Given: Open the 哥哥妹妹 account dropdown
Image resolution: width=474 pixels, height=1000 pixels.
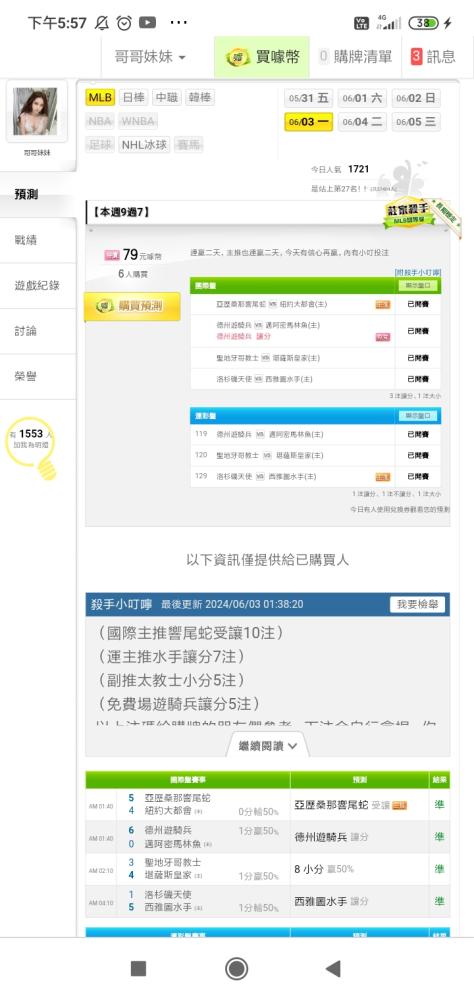Looking at the screenshot, I should click(x=150, y=57).
